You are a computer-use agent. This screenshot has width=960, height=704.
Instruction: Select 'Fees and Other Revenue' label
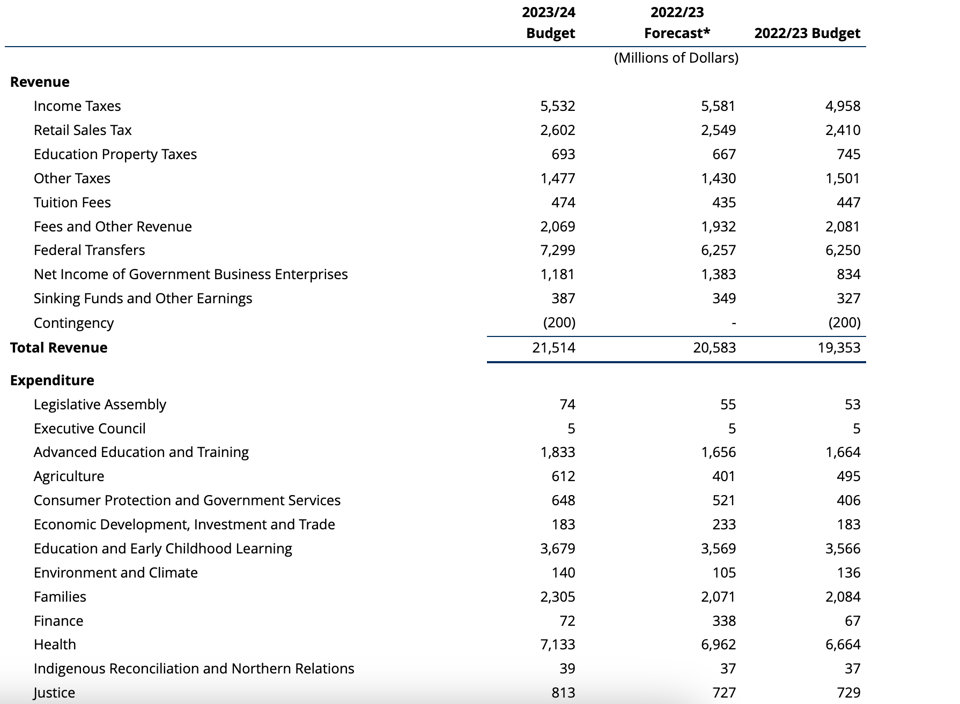113,227
